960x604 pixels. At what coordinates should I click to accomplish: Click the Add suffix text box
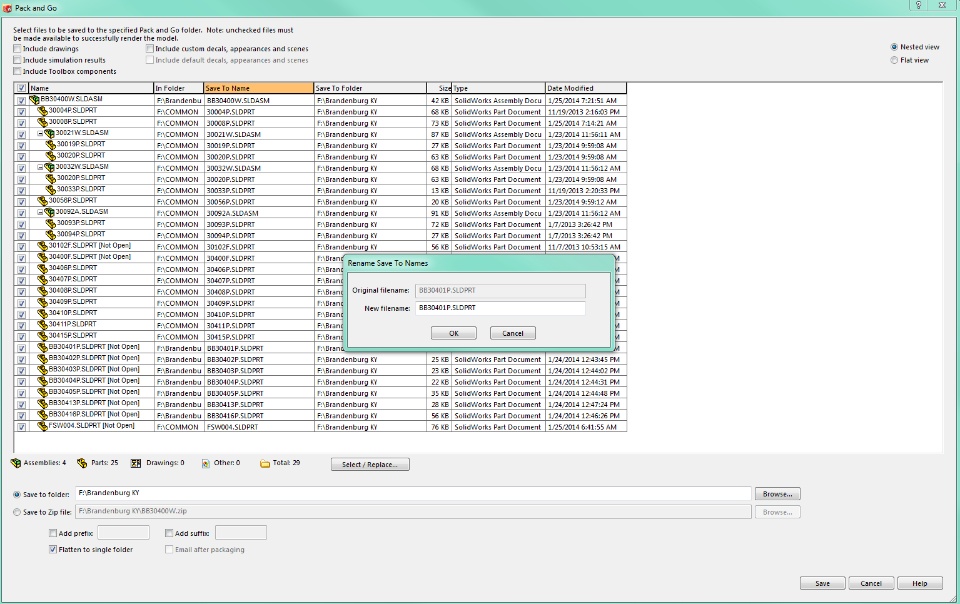[x=241, y=533]
